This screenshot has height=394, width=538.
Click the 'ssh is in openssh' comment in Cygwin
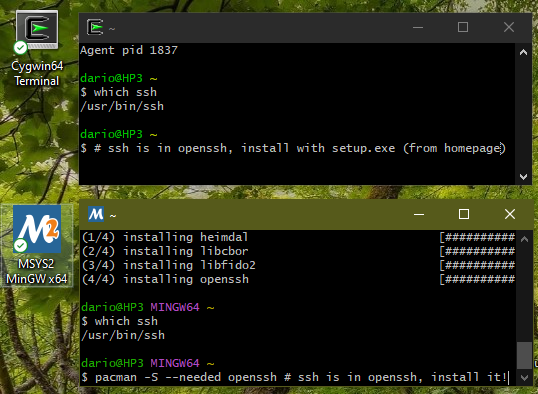[x=300, y=148]
